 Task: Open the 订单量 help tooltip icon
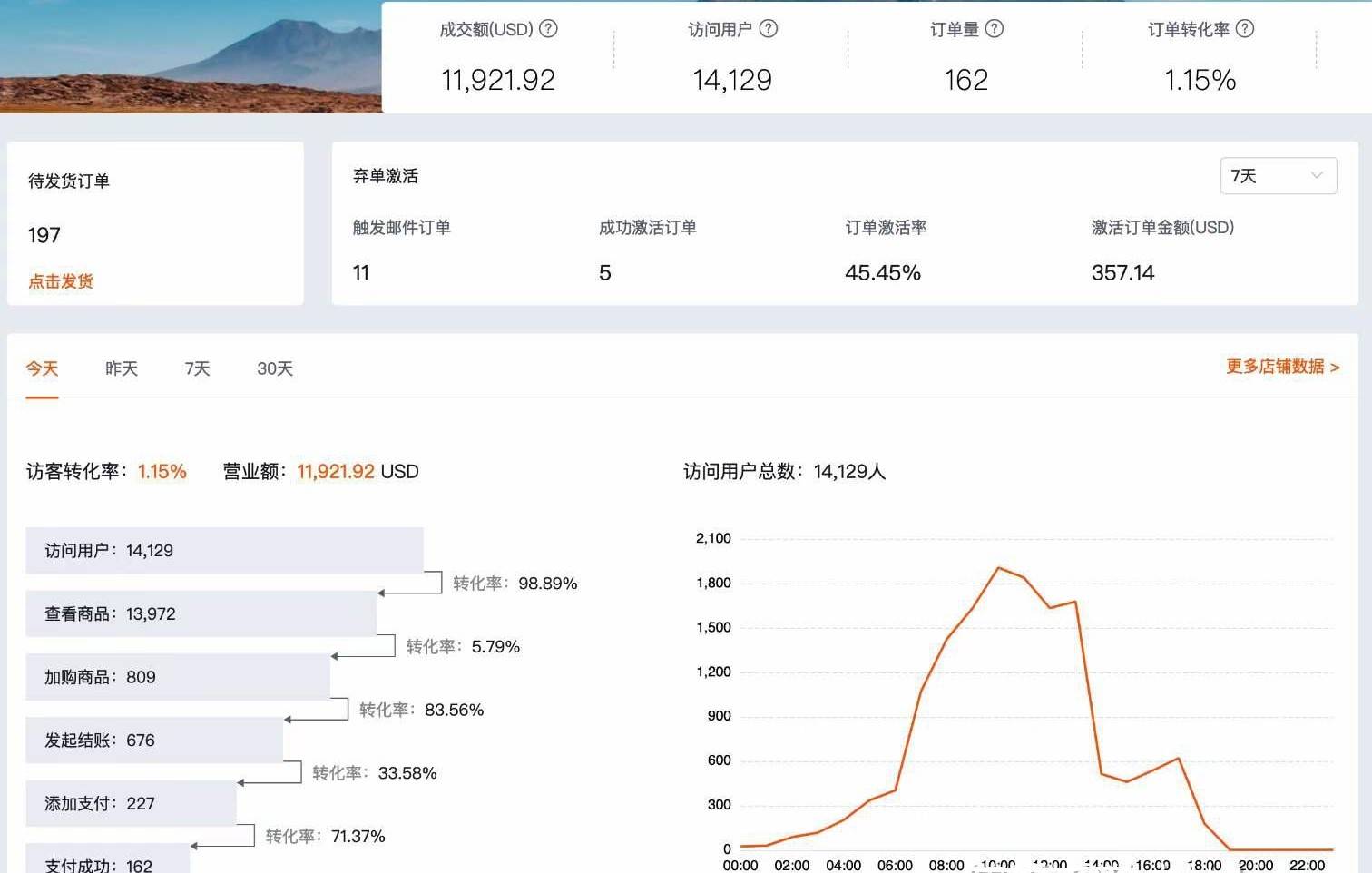coord(996,29)
